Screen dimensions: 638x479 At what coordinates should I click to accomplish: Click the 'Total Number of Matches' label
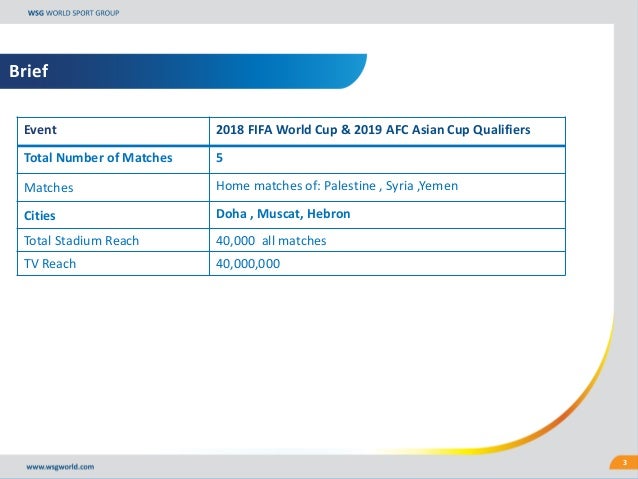[x=98, y=158]
